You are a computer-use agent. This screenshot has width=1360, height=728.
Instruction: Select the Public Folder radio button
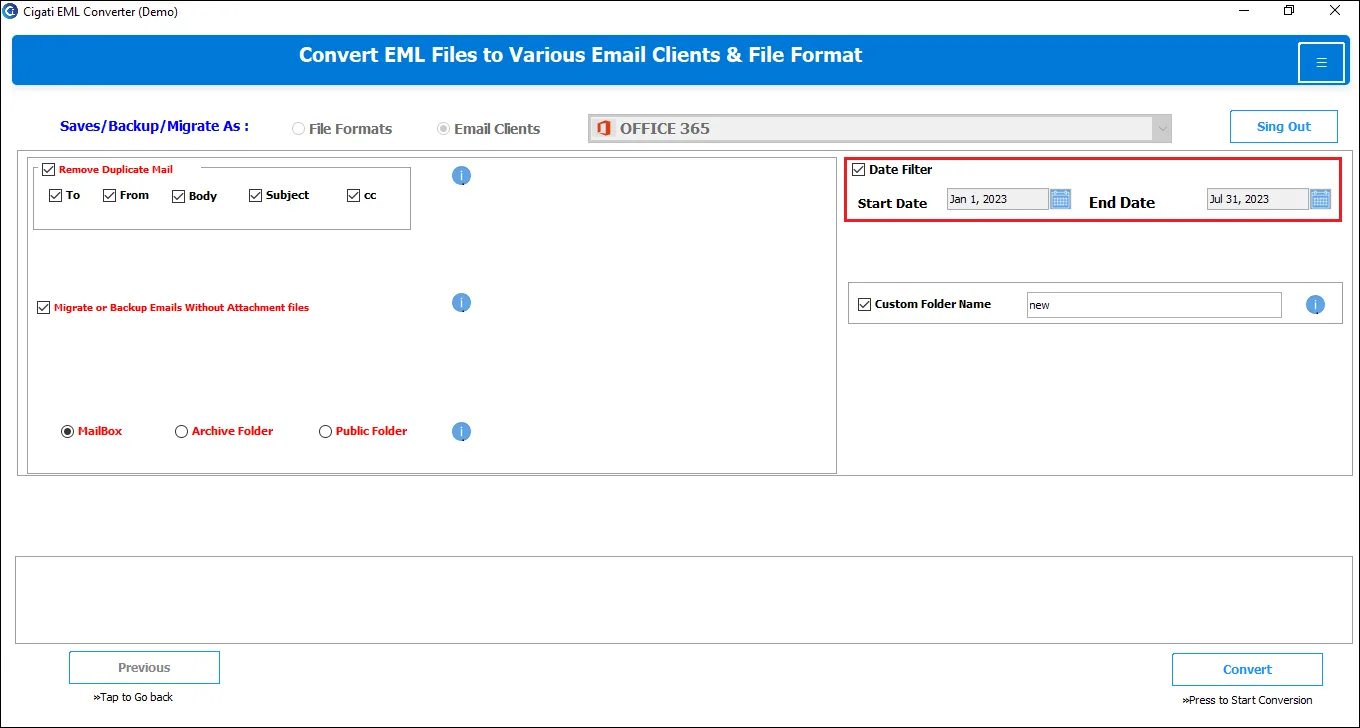point(325,432)
